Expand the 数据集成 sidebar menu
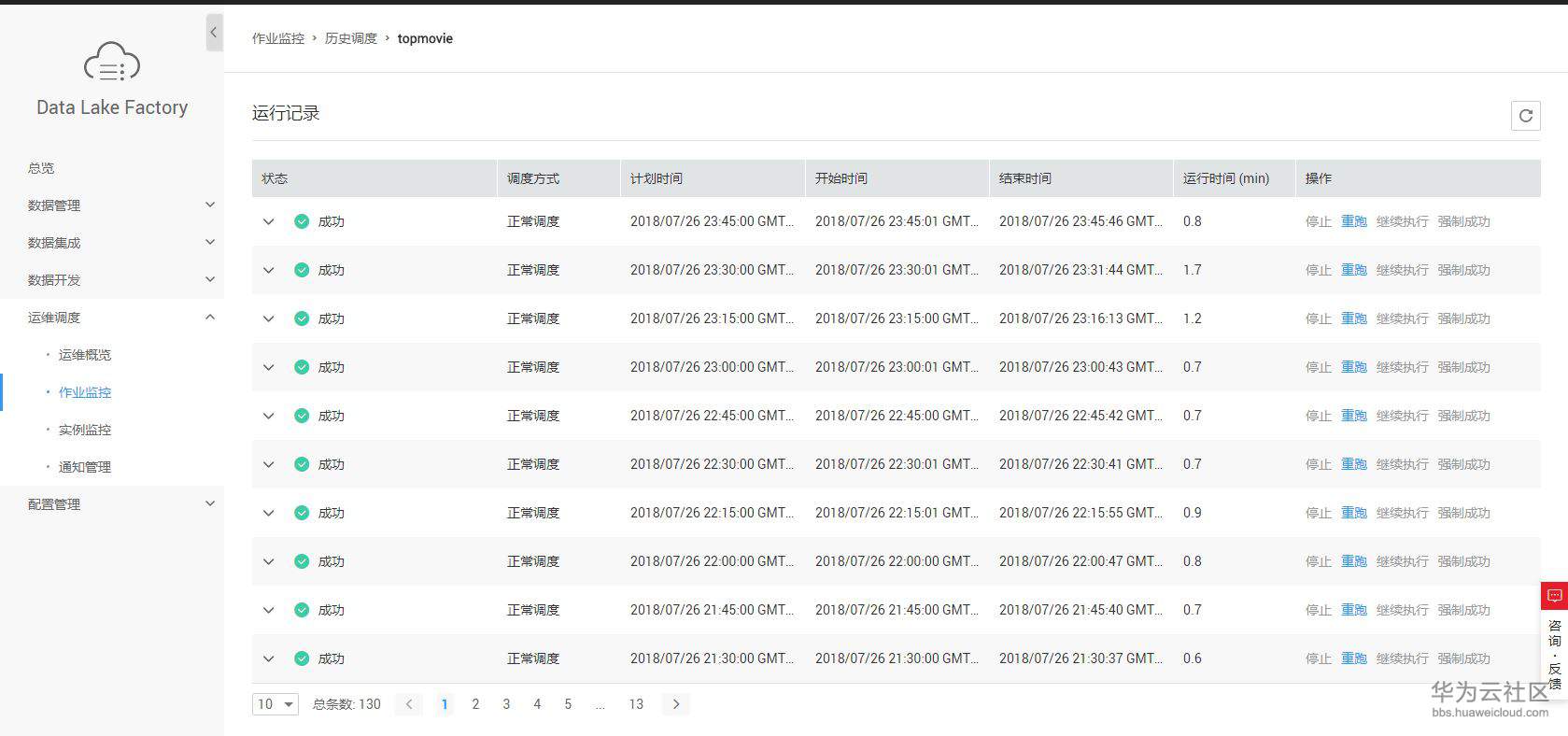The width and height of the screenshot is (1568, 736). click(112, 243)
